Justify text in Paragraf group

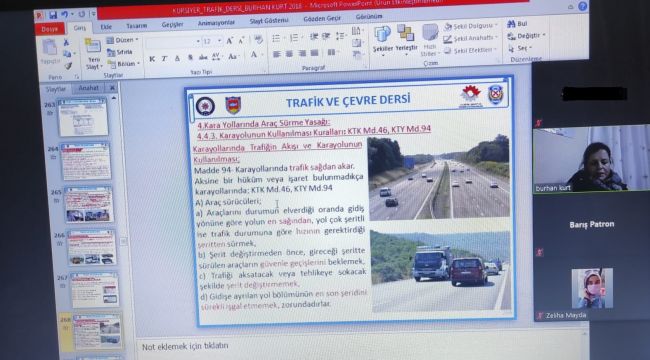click(x=315, y=53)
